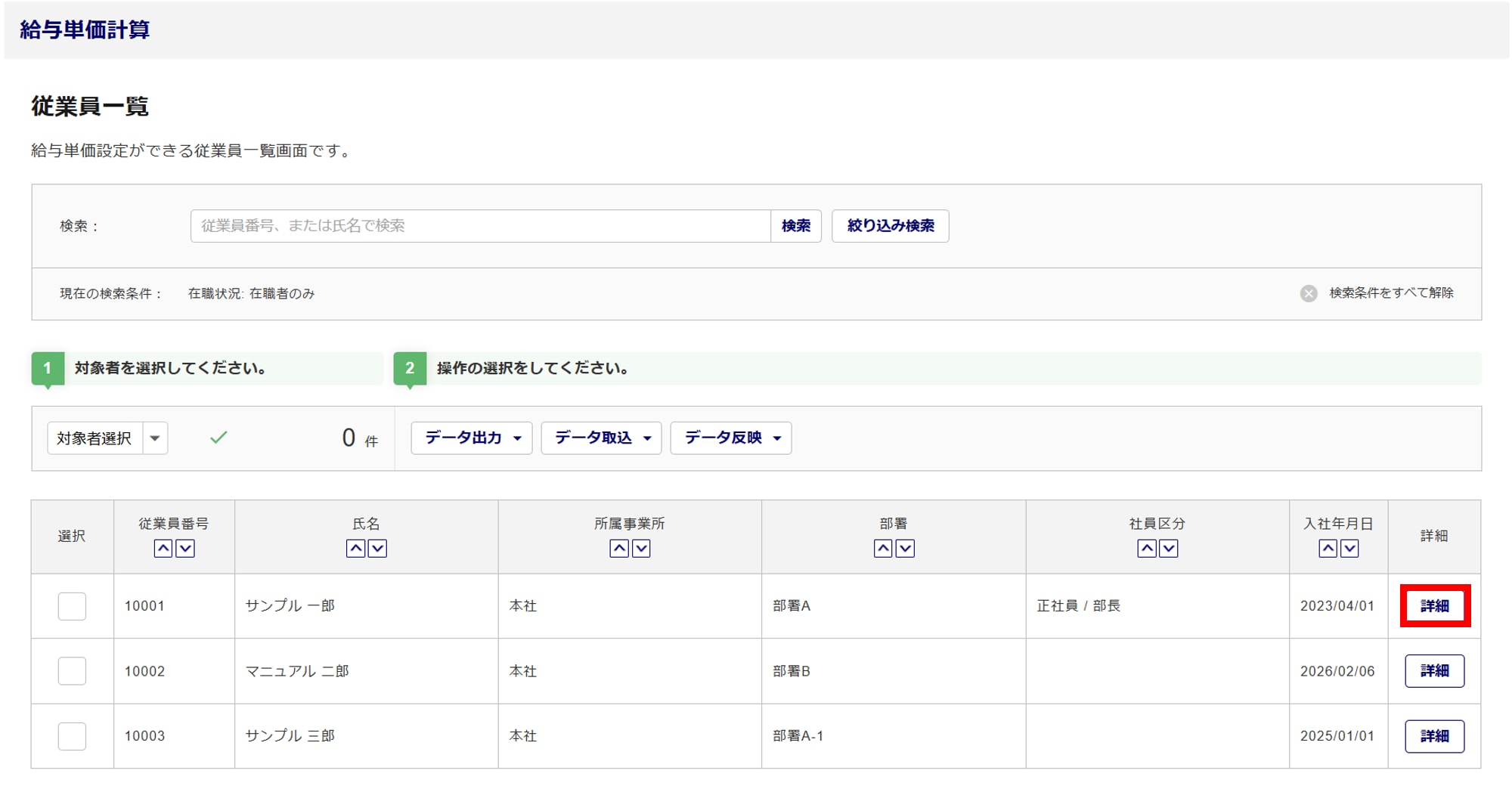Sort 入社年月日 column ascending
1512x792 pixels.
(1328, 549)
